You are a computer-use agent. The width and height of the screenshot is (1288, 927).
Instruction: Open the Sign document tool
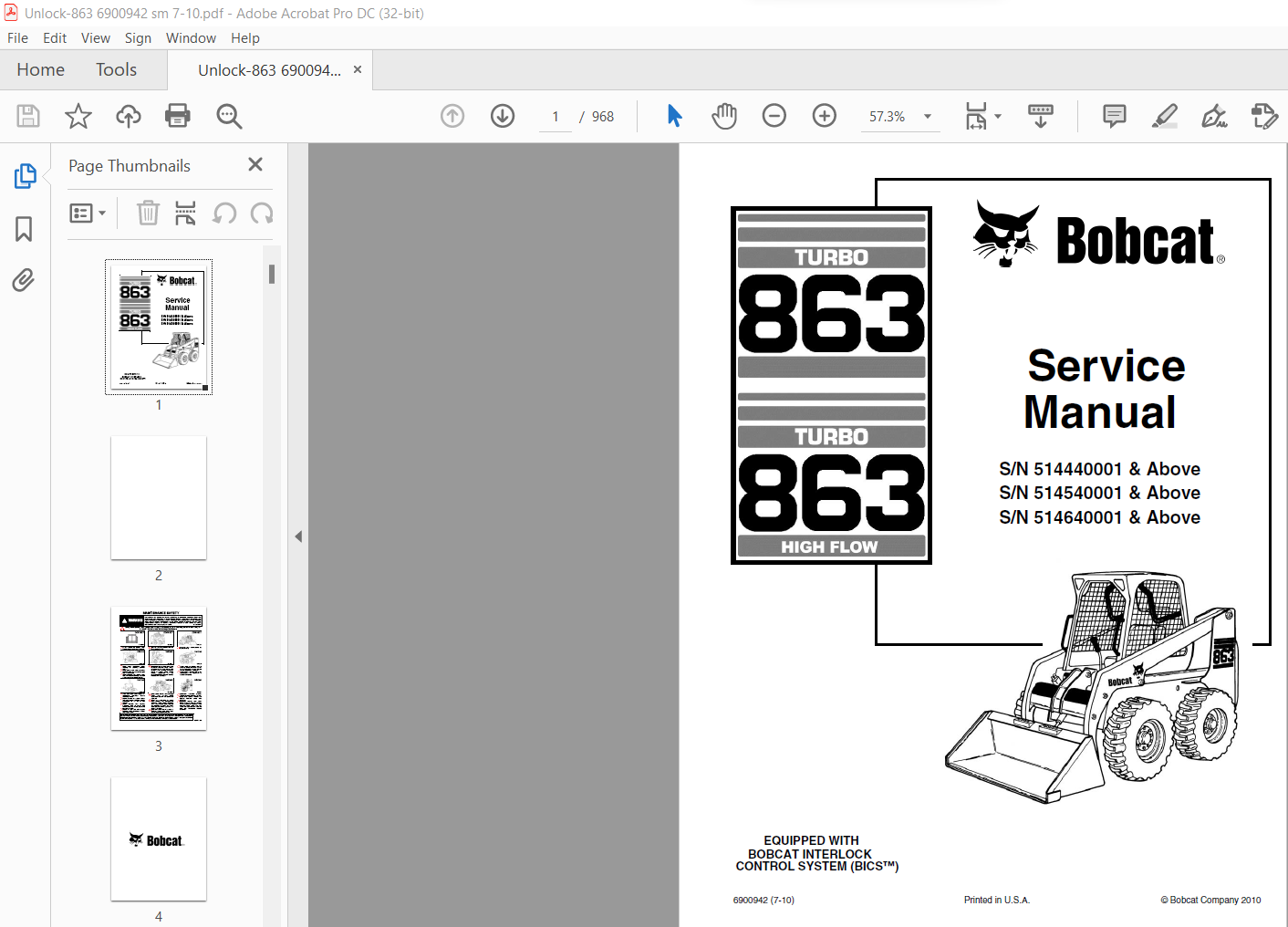pos(1215,116)
